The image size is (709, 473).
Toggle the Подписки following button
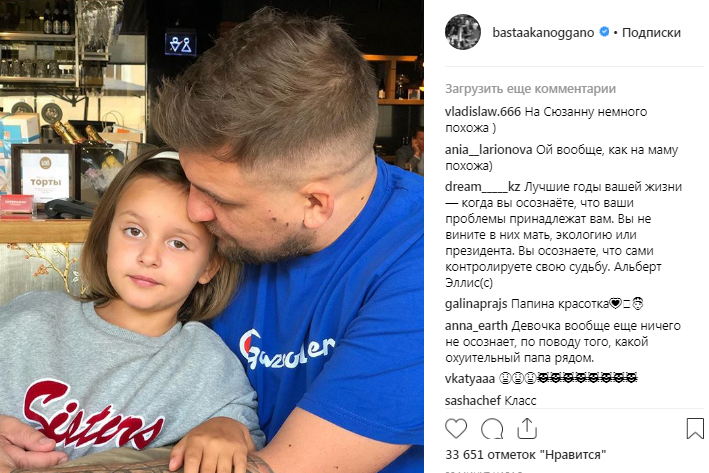[651, 33]
